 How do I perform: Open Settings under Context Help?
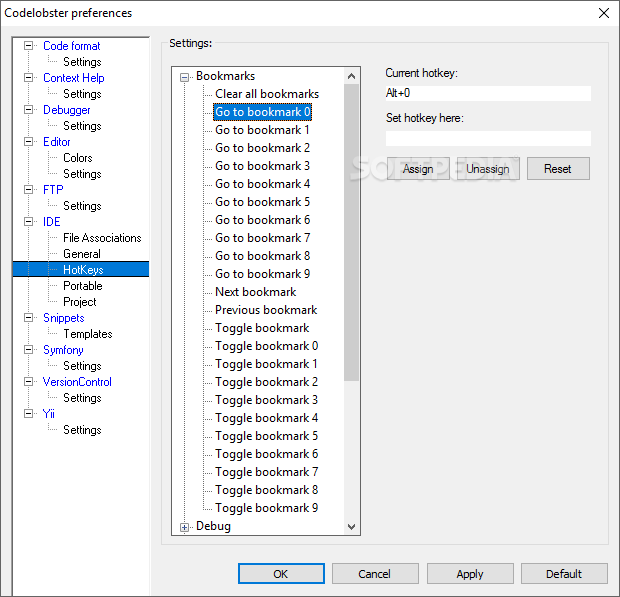[82, 94]
